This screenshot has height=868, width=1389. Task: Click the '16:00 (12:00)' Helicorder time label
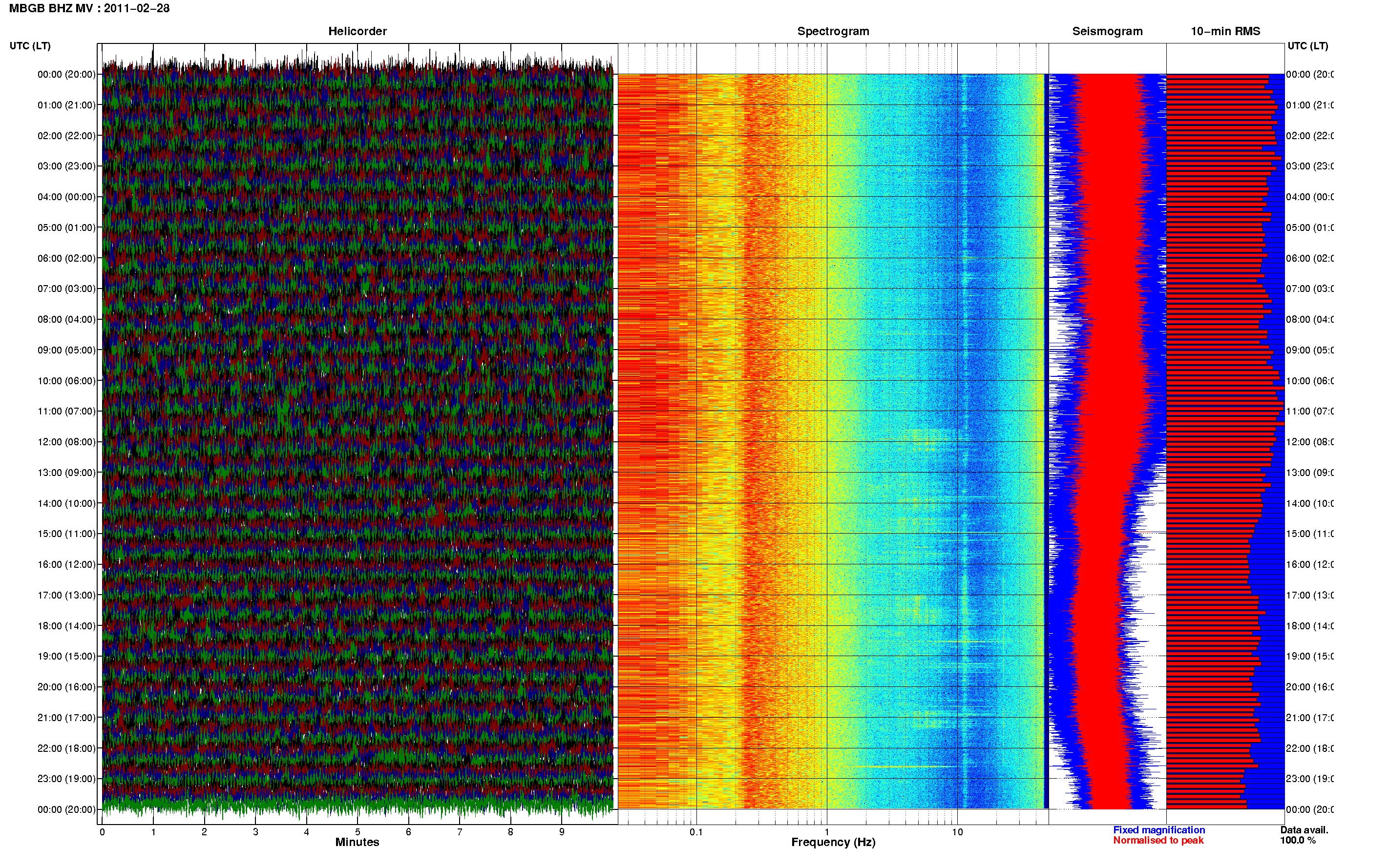click(66, 564)
